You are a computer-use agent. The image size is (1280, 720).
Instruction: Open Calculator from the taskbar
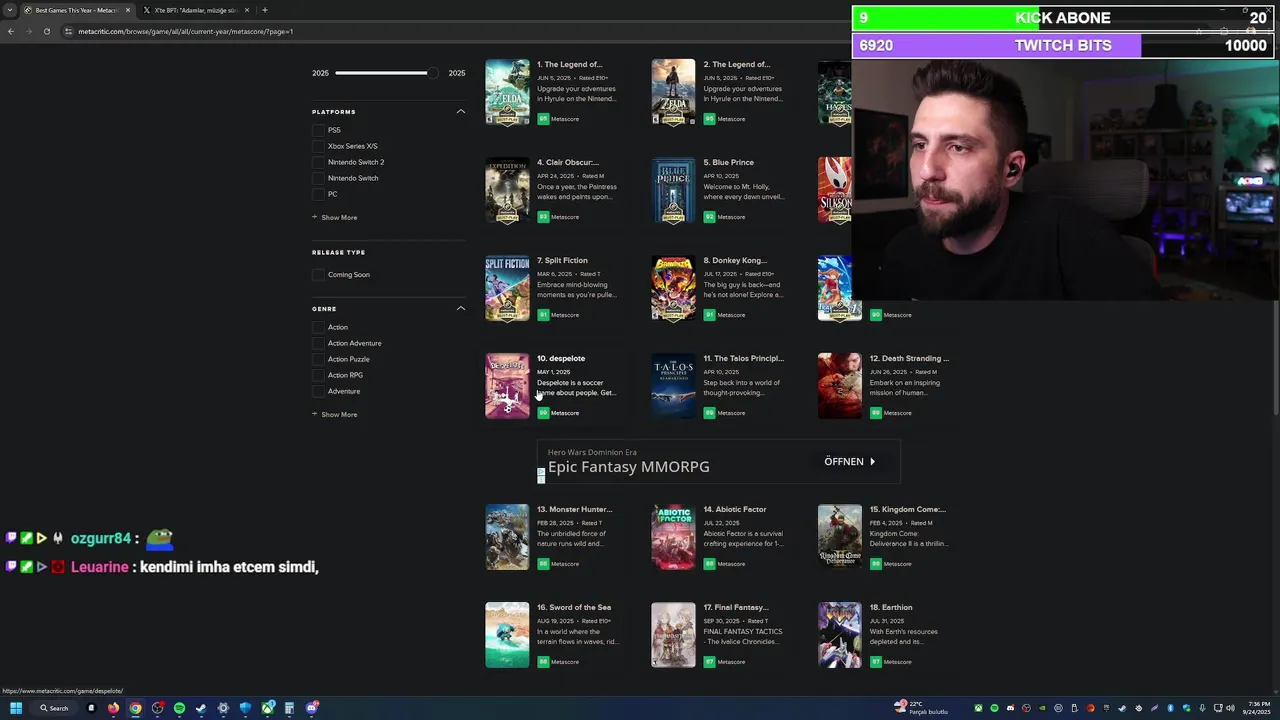pyautogui.click(x=289, y=708)
